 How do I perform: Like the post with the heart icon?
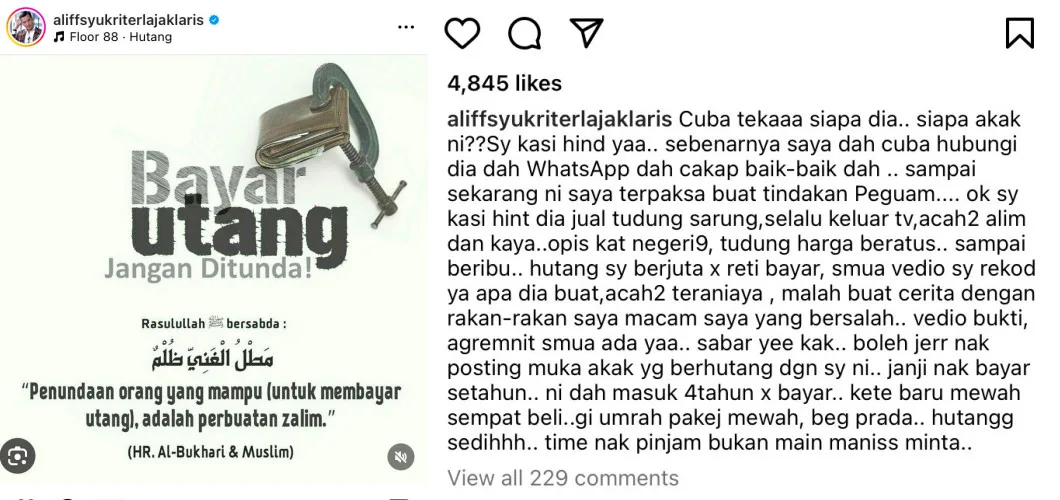(462, 32)
